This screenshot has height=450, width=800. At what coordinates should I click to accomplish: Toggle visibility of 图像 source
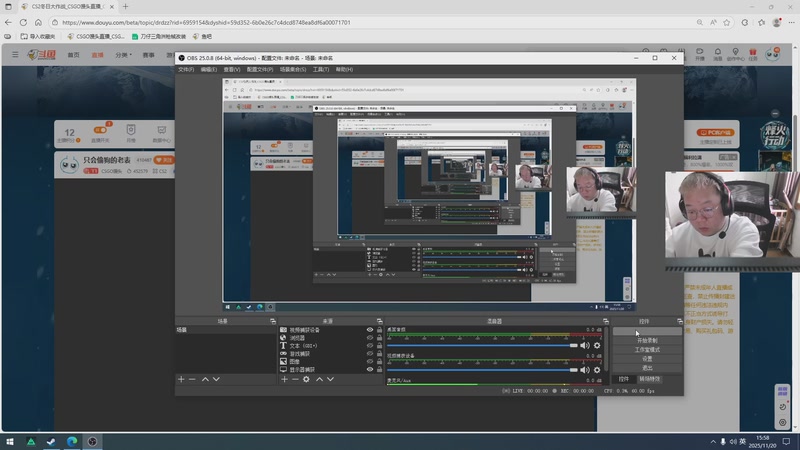(370, 361)
